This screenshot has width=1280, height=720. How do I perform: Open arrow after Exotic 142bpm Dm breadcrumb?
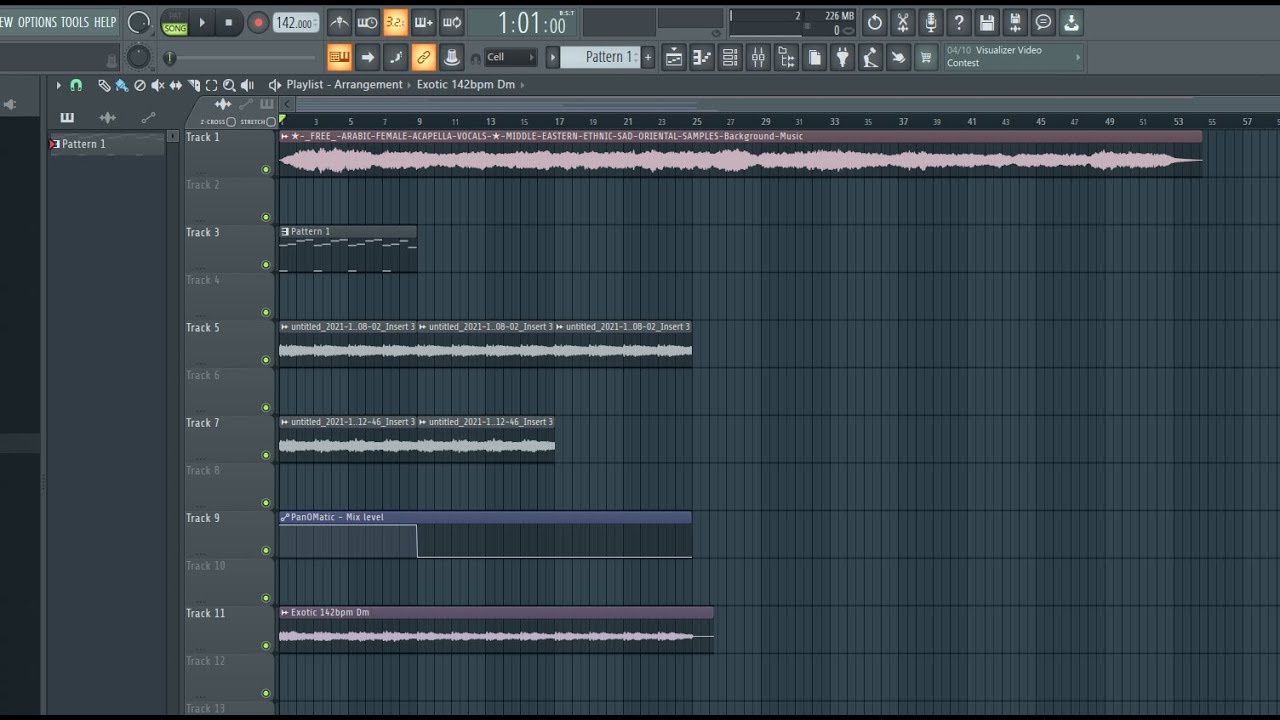522,85
